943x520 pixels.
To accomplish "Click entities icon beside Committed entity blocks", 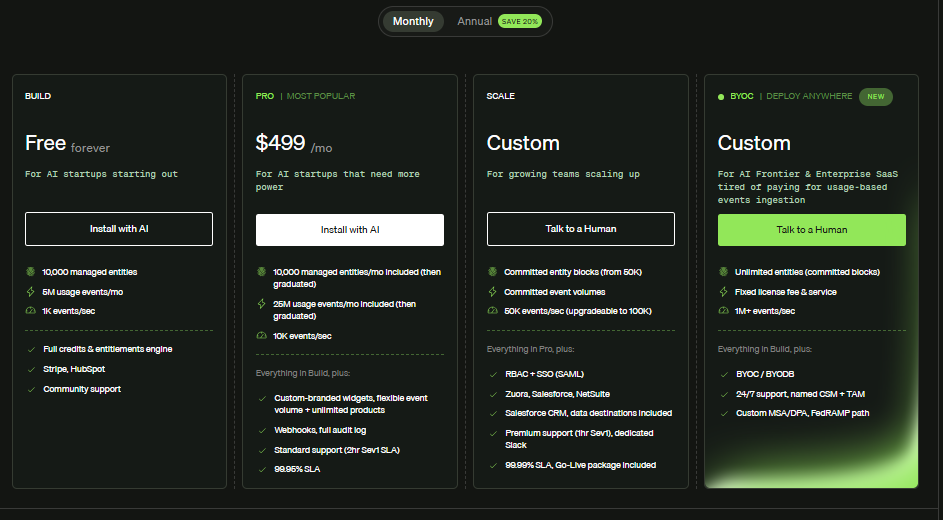I will 493,272.
